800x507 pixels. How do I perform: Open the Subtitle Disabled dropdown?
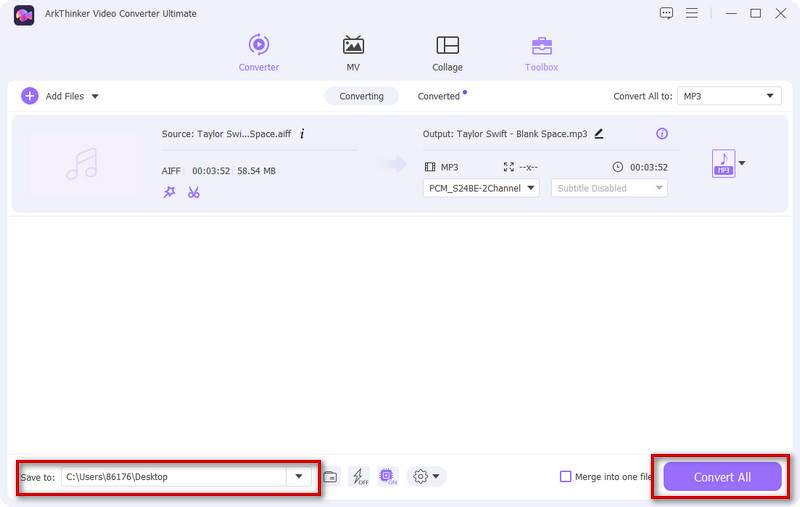click(609, 188)
